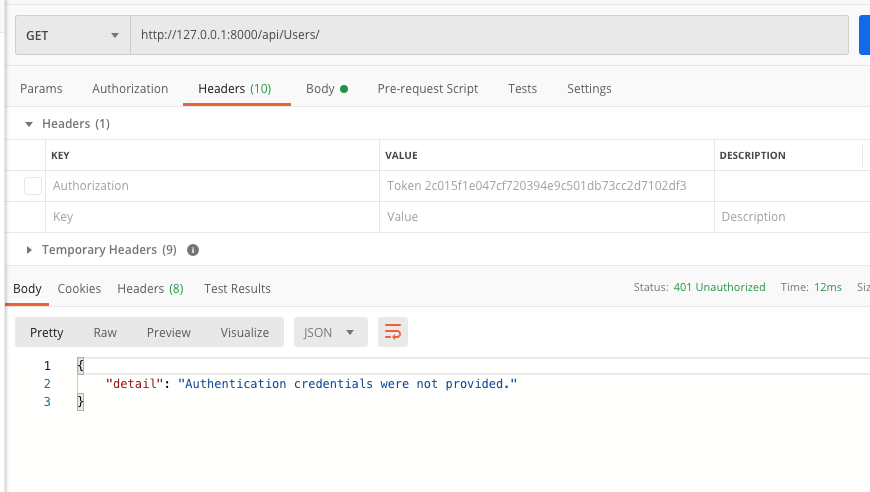Click the request URL input field
This screenshot has width=870, height=492.
tap(489, 35)
